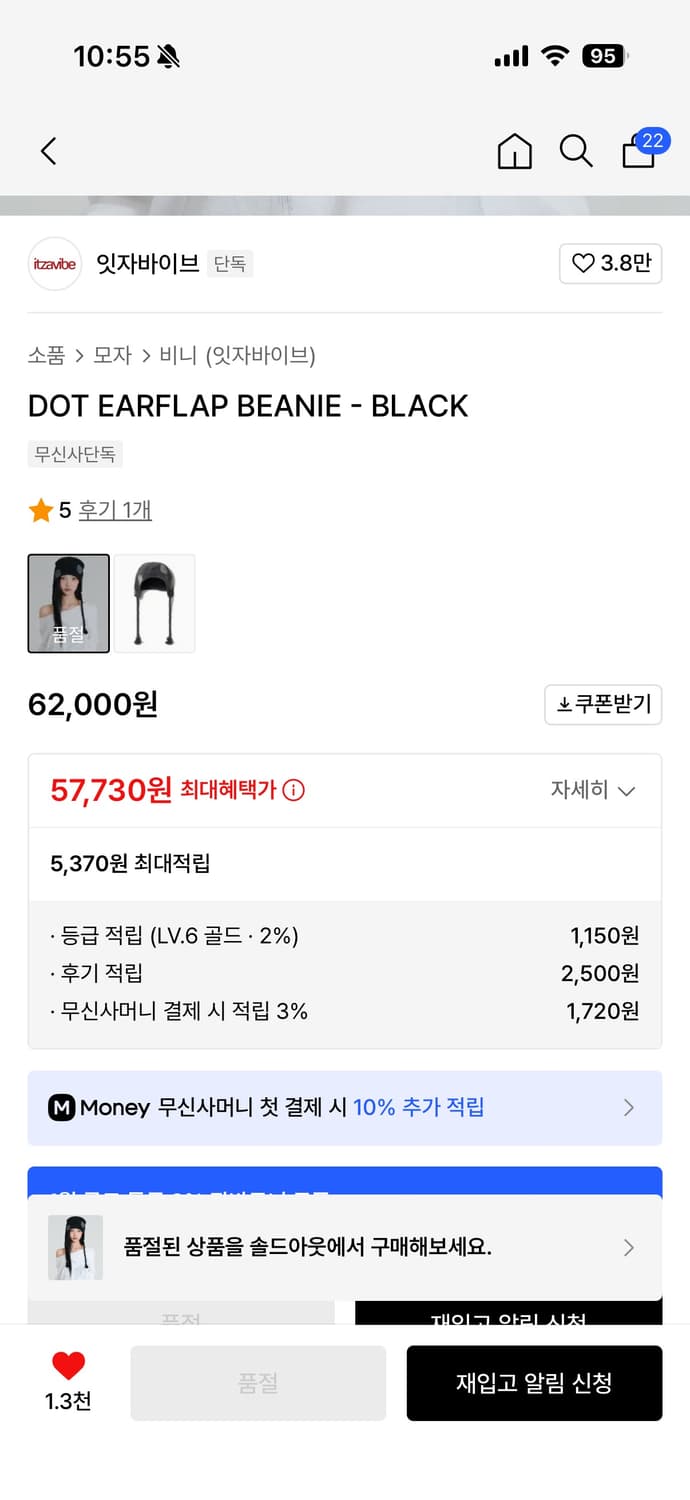Toggle the 품절 sold-out button
Viewport: 690px width, 1500px height.
[257, 1383]
